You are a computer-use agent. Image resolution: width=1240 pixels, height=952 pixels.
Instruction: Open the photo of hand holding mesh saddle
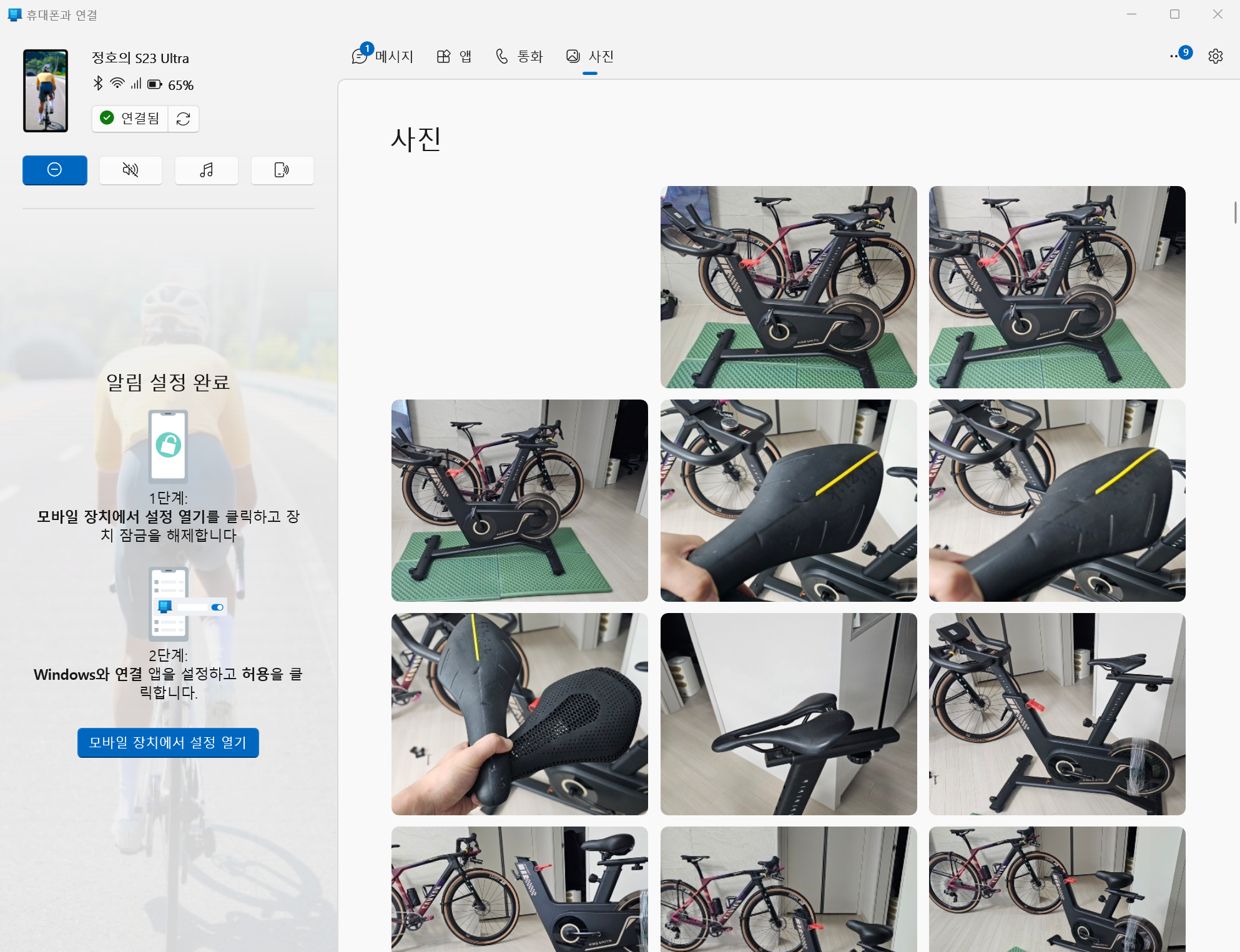pyautogui.click(x=519, y=714)
